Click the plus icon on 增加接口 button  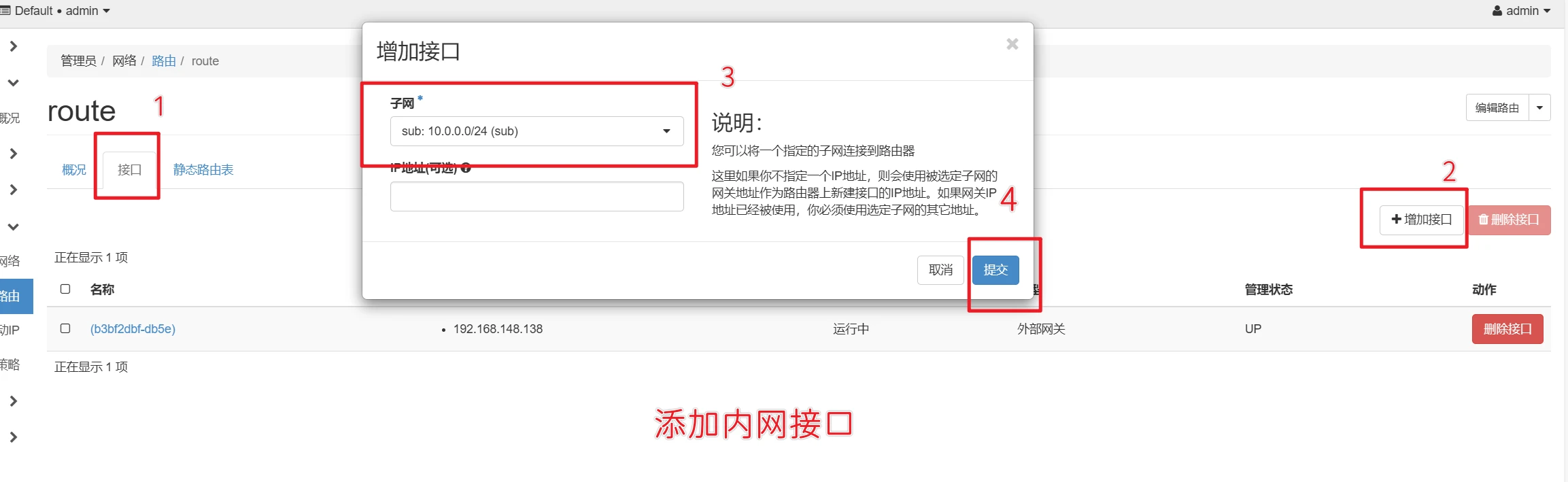pos(1396,219)
